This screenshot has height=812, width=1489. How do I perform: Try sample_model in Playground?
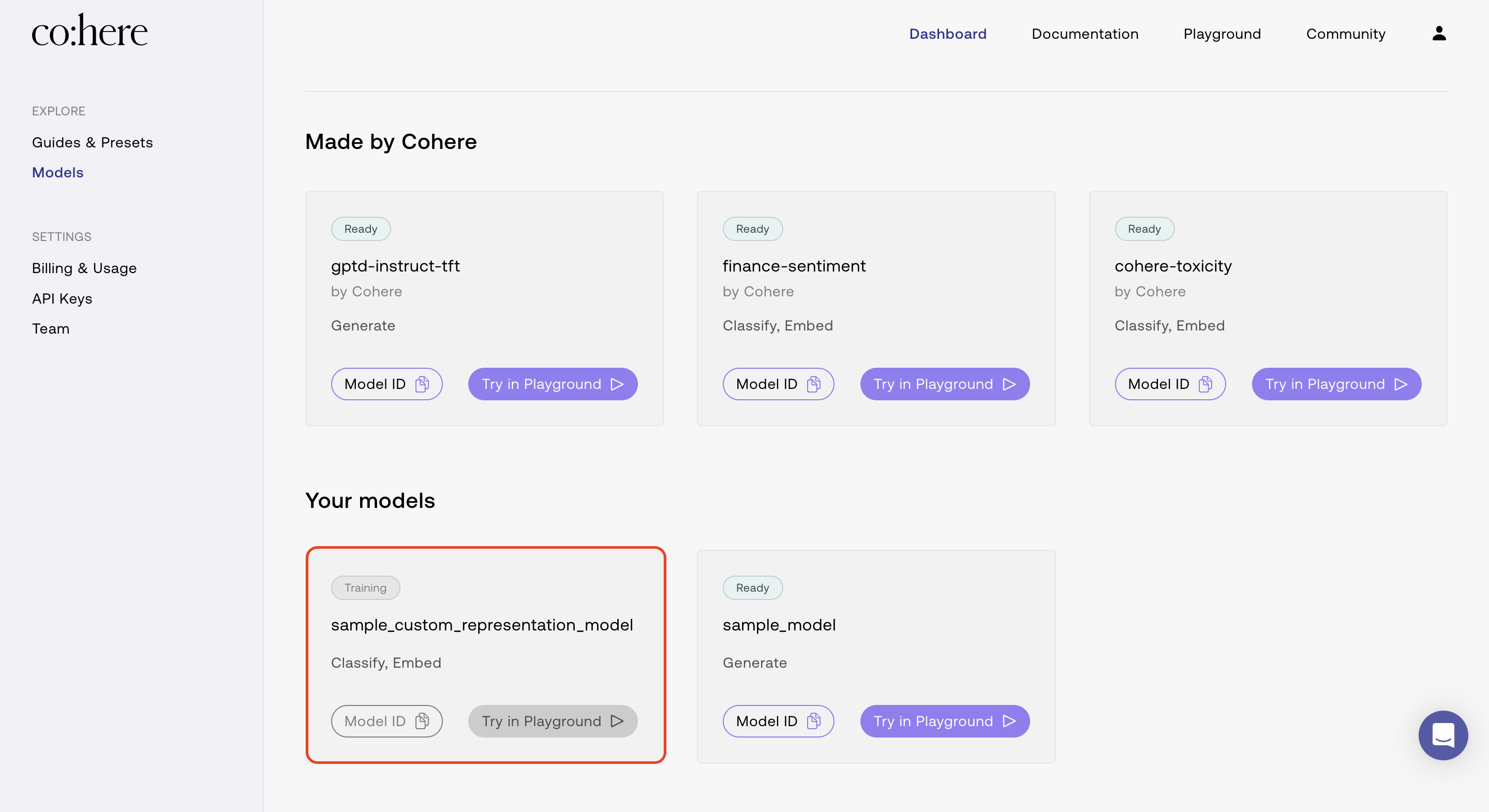click(944, 720)
